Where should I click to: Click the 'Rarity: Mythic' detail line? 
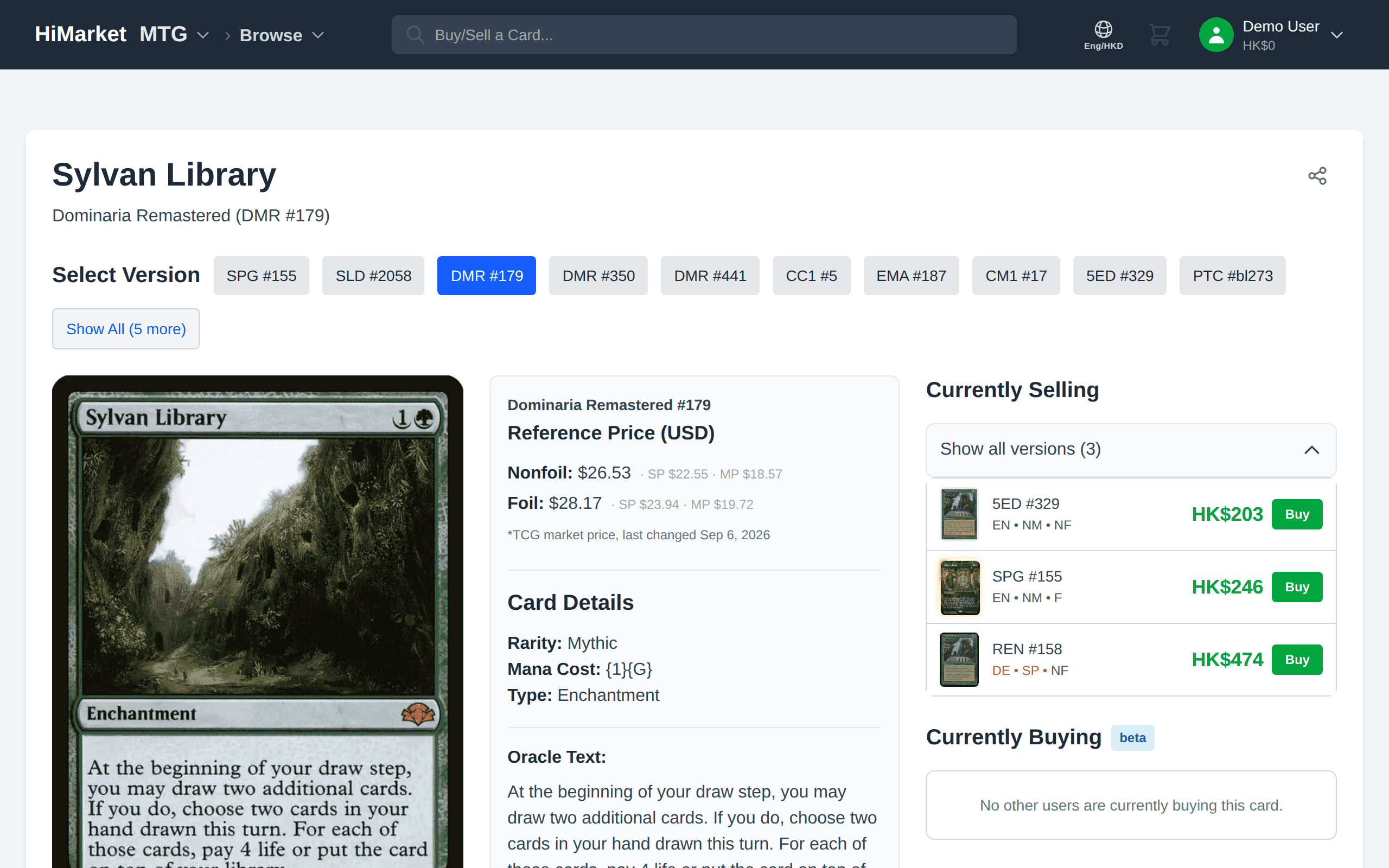point(562,643)
